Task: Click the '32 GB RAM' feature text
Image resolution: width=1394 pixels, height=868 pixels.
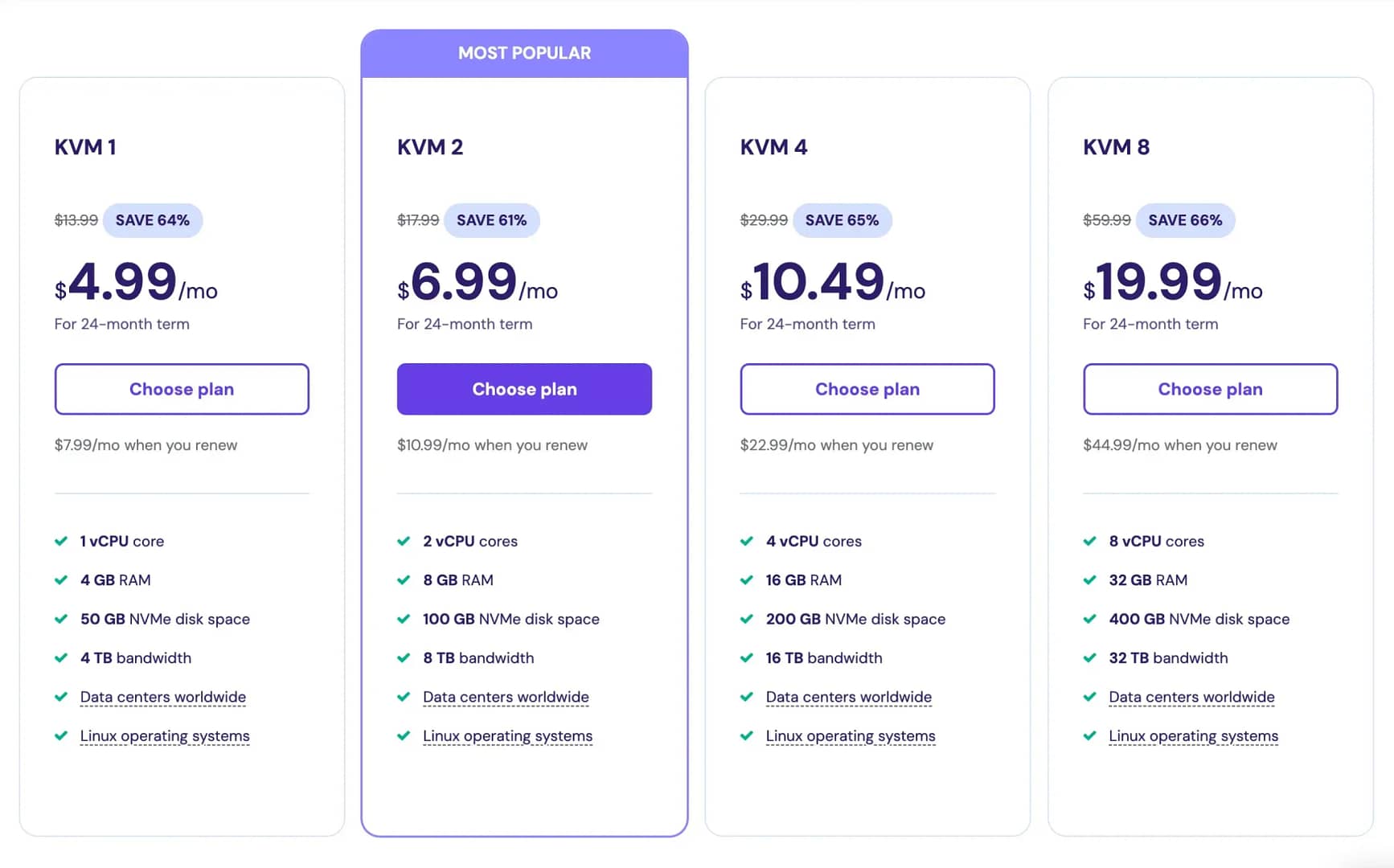Action: 1148,579
